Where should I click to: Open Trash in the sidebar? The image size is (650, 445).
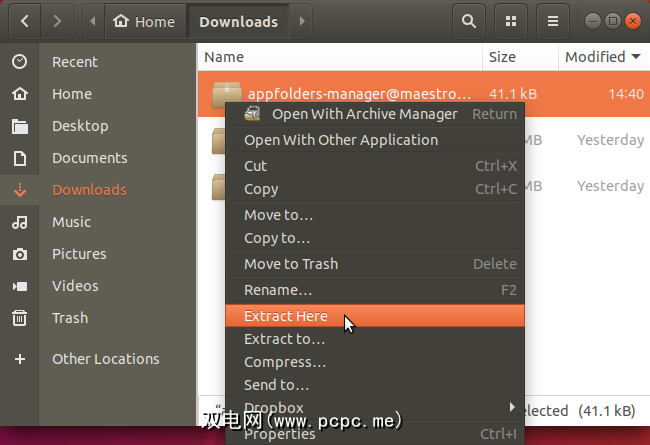[x=70, y=318]
